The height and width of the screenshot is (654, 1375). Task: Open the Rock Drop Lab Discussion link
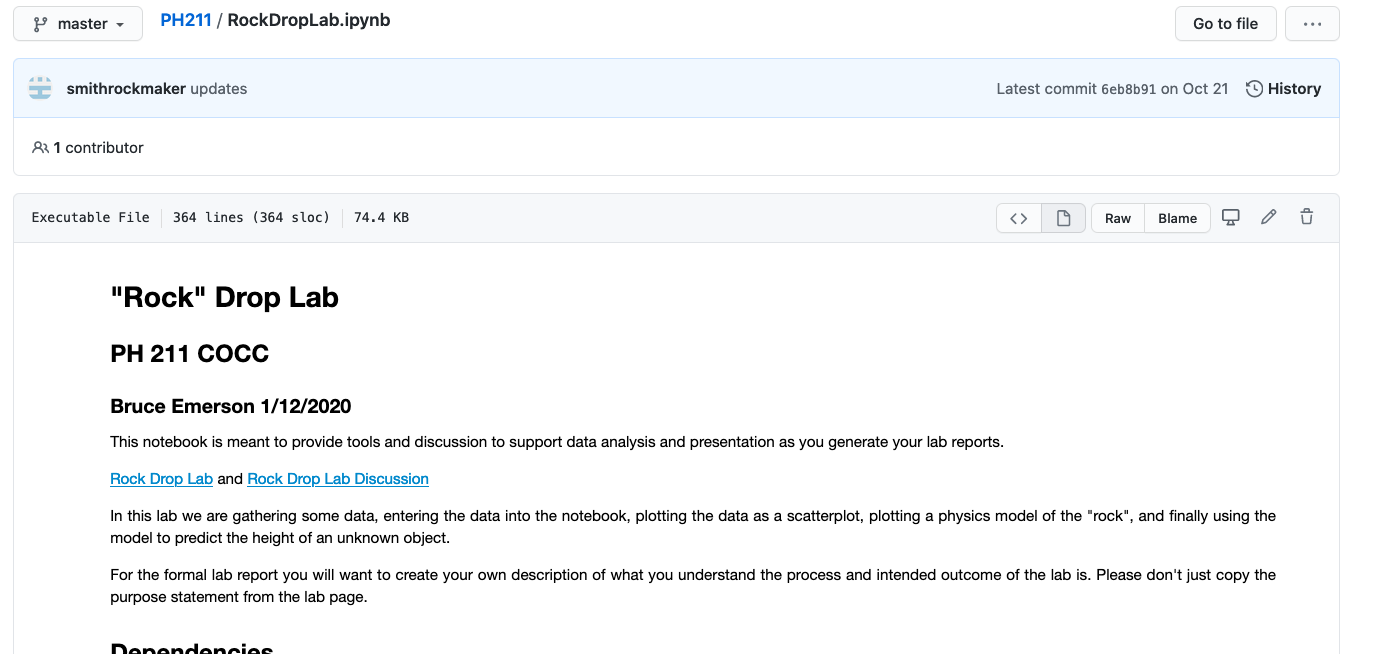click(x=337, y=479)
